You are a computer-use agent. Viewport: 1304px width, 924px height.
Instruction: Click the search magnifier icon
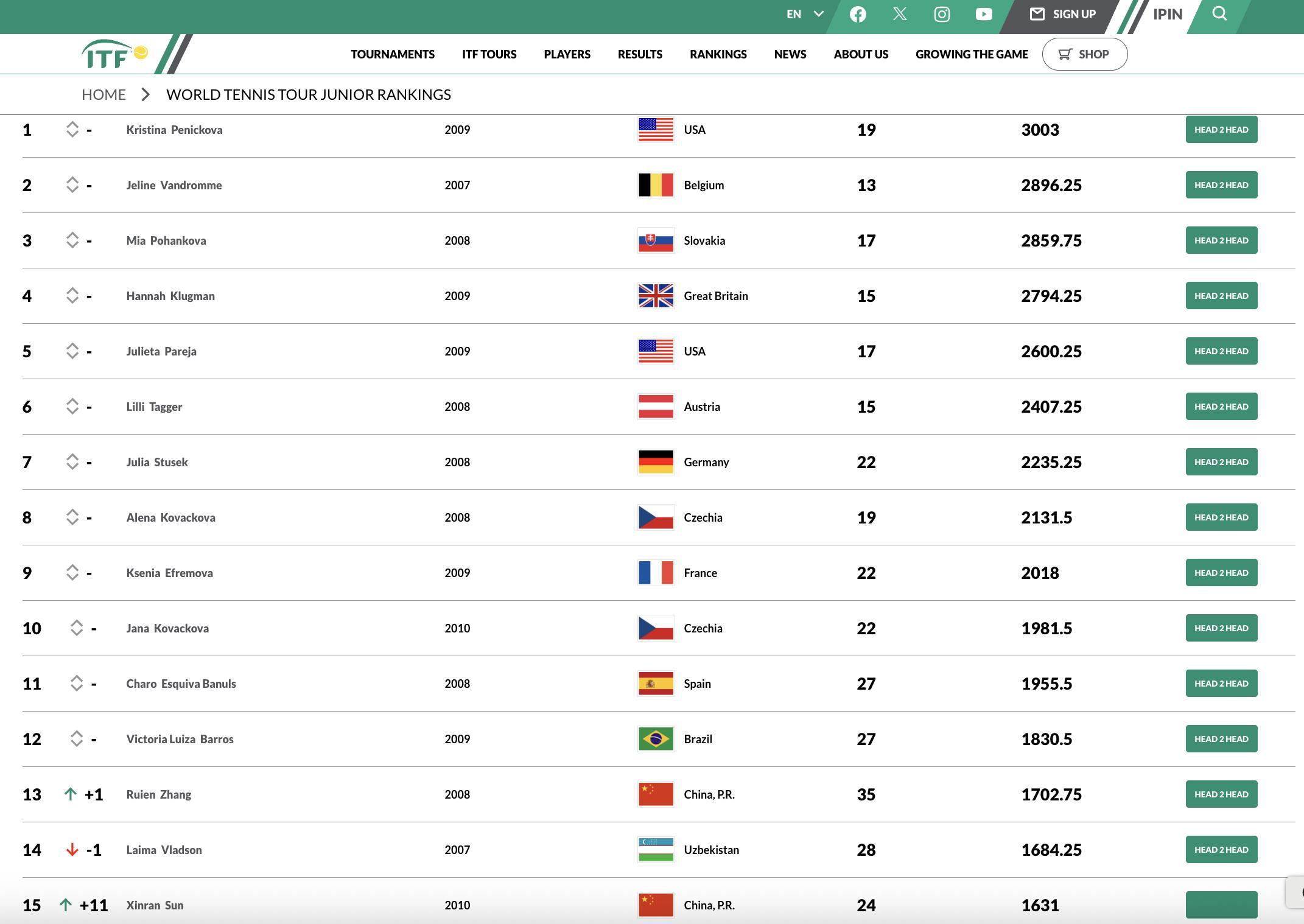[1219, 14]
